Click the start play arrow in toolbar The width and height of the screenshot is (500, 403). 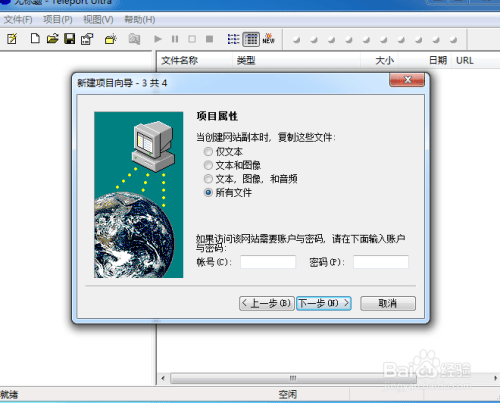pos(158,39)
